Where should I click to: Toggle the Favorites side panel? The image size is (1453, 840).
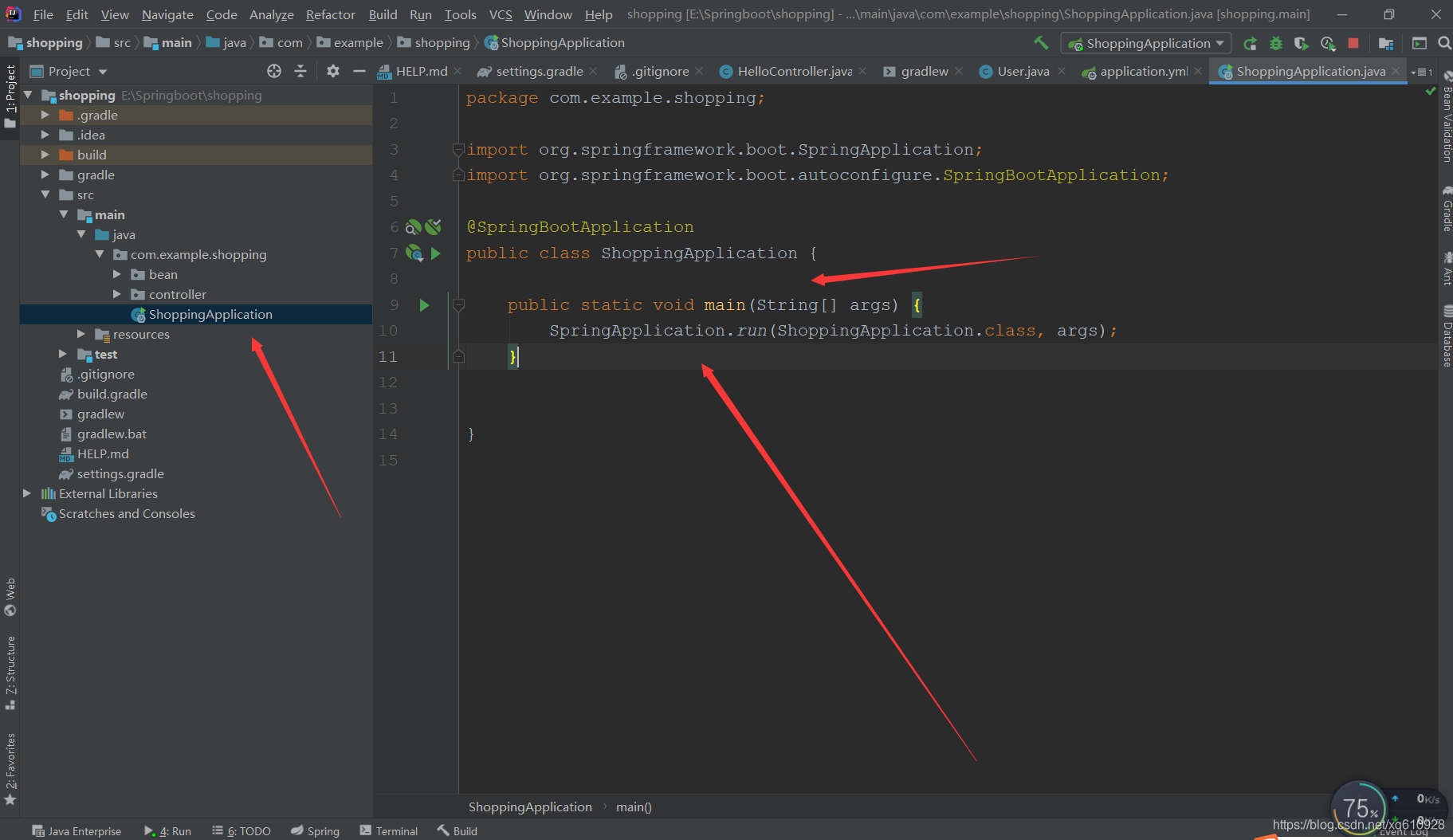(x=10, y=769)
